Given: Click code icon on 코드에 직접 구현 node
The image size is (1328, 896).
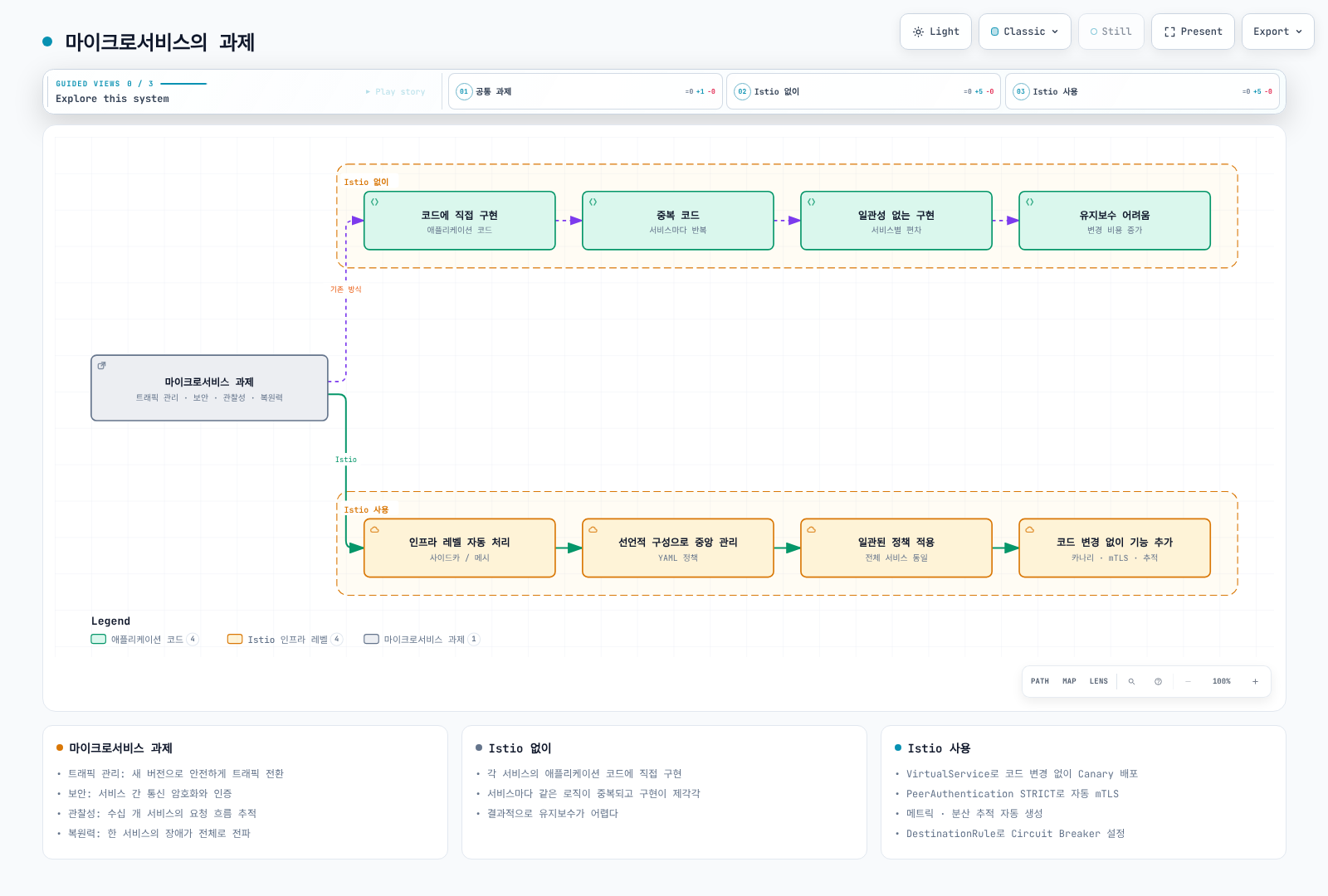Looking at the screenshot, I should [374, 202].
